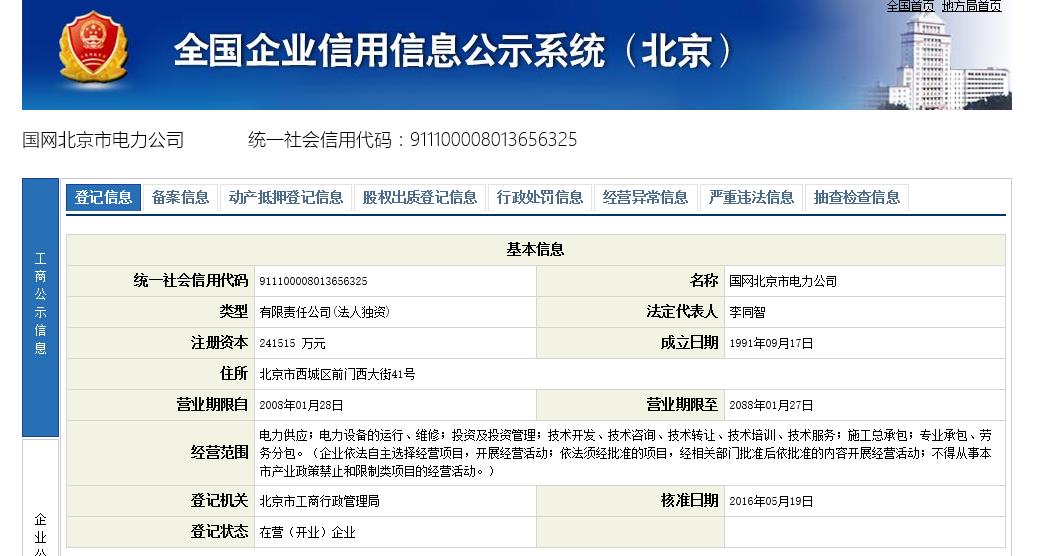Click business start date 2008年01月28日
Viewport: 1039px width, 556px height.
(301, 405)
